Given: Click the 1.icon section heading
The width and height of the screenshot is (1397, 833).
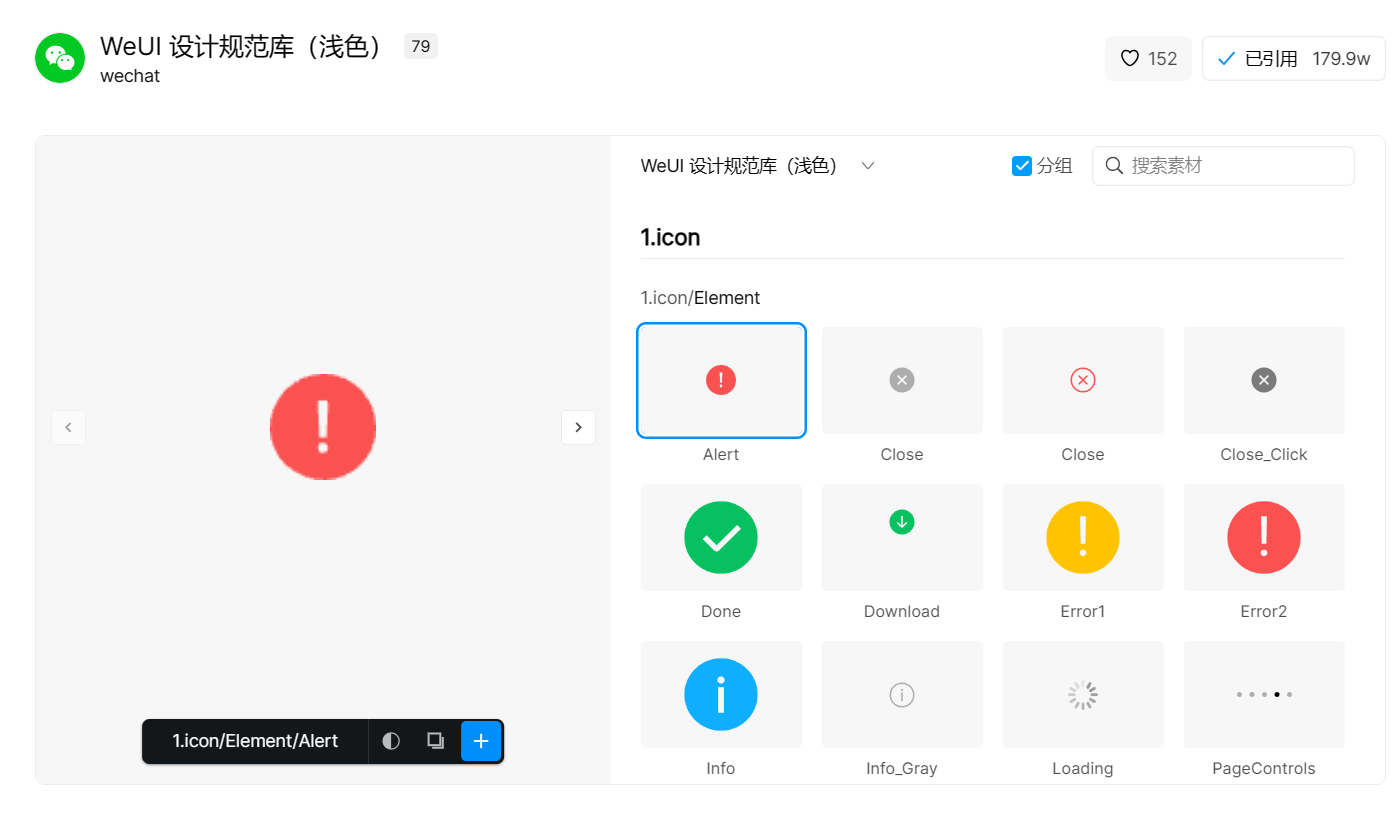Looking at the screenshot, I should point(670,238).
